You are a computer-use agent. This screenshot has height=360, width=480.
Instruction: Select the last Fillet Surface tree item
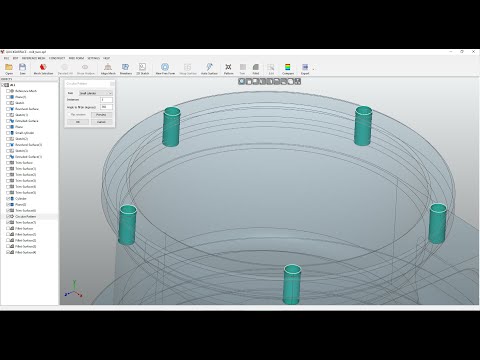26,252
